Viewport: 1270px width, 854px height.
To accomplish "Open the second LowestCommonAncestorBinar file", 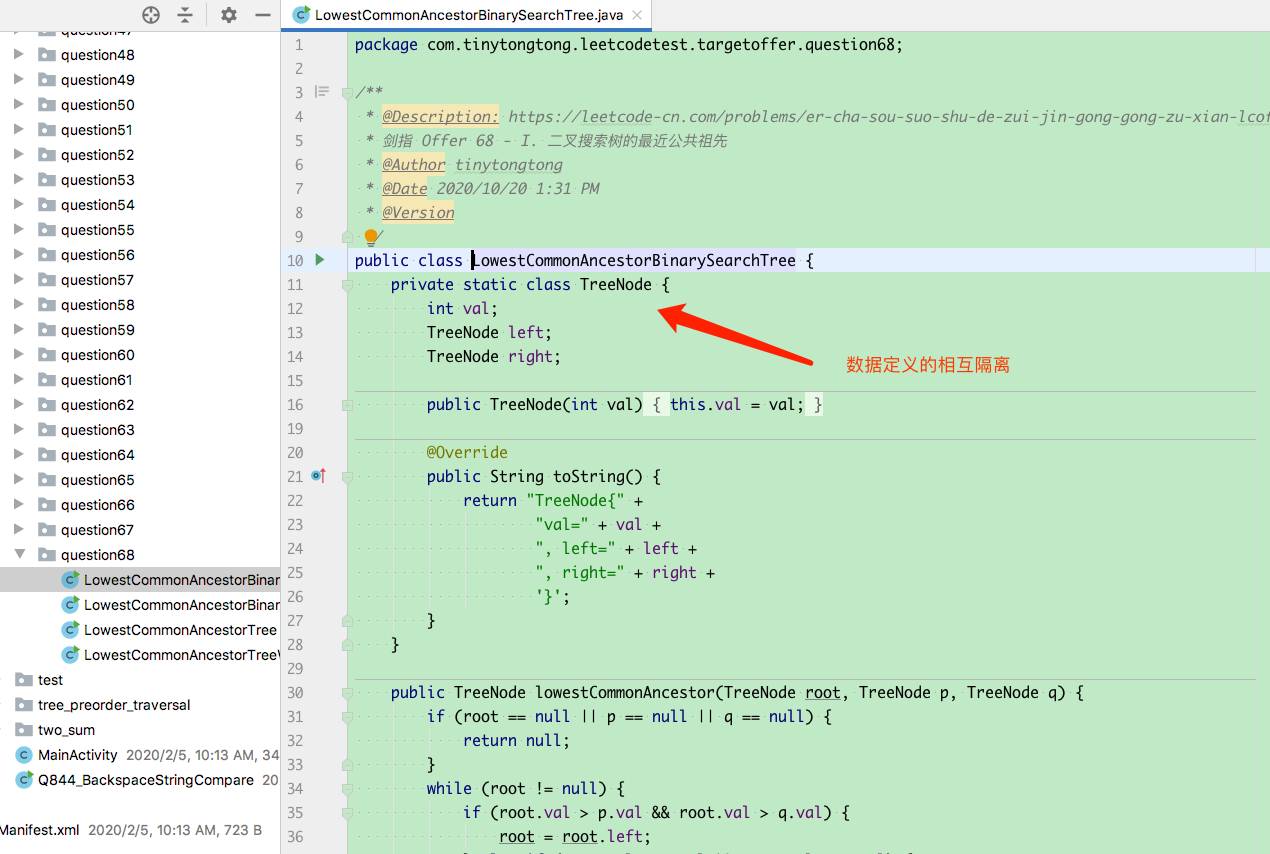I will 182,605.
